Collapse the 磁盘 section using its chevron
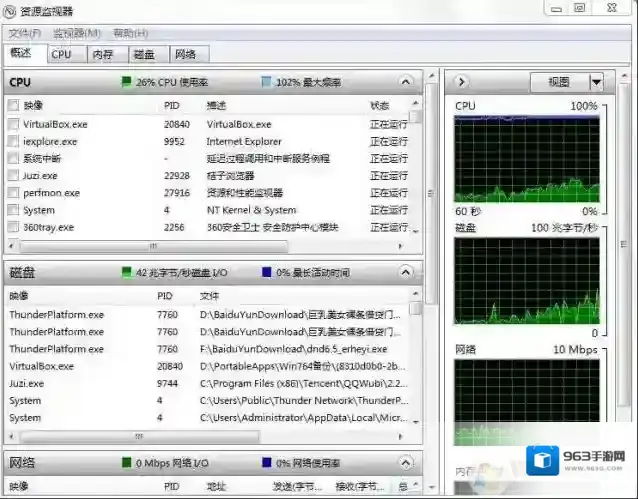Viewport: 638px width, 499px height. point(405,272)
